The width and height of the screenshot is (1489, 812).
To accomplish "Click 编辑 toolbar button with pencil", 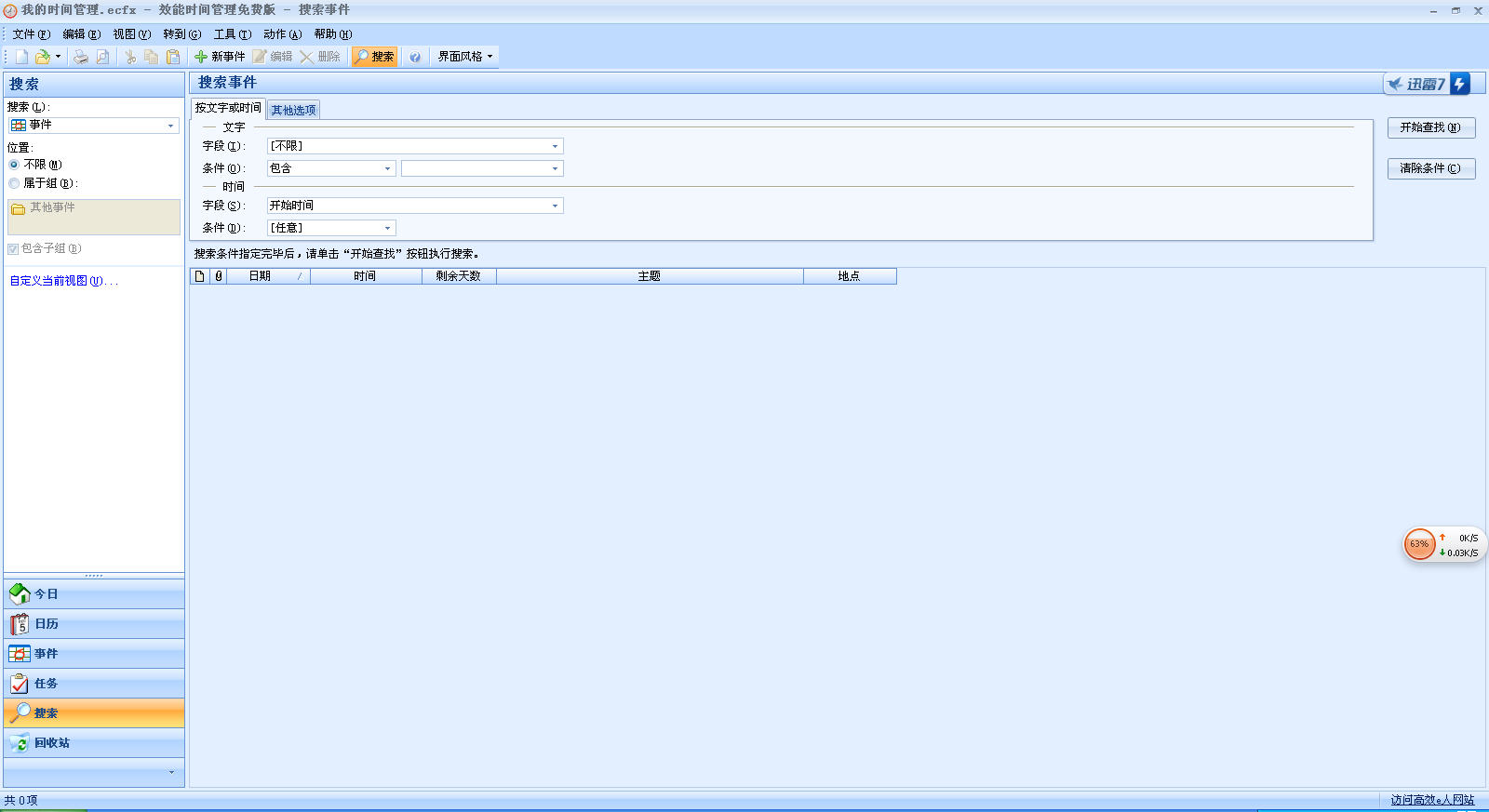I will click(273, 57).
